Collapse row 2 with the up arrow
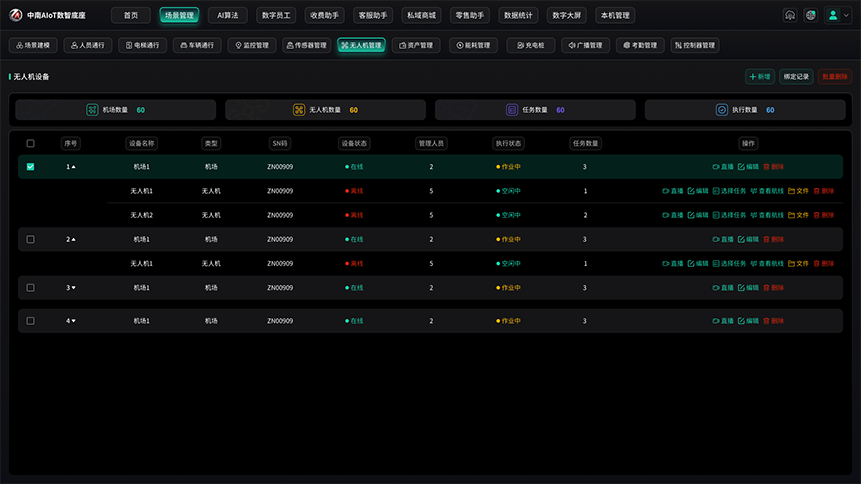This screenshot has height=484, width=861. [74, 239]
